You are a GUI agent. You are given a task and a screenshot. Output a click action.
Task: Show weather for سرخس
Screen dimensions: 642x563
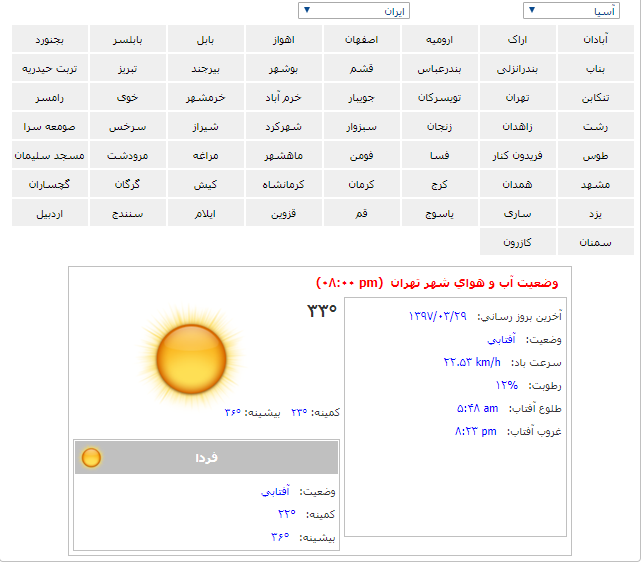[128, 126]
